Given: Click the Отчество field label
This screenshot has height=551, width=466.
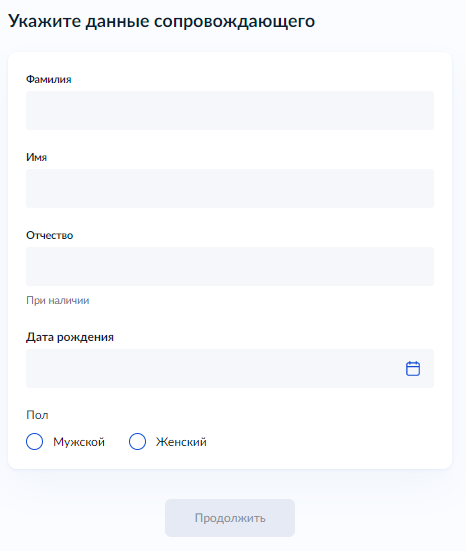Looking at the screenshot, I should point(50,235).
